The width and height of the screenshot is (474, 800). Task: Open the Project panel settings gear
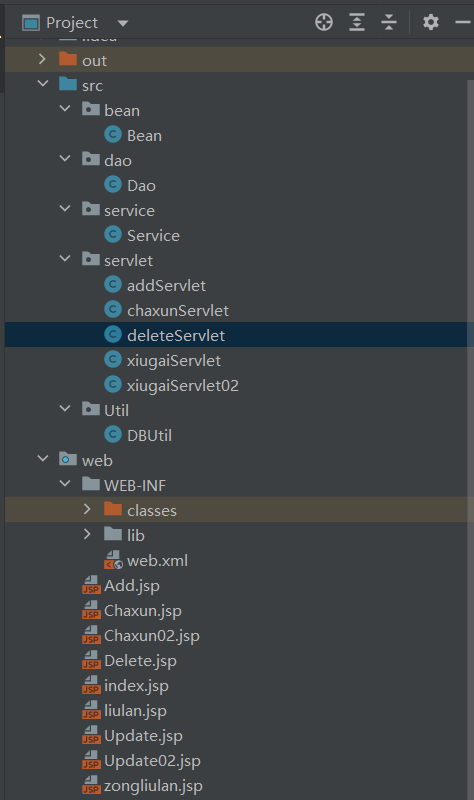point(431,22)
